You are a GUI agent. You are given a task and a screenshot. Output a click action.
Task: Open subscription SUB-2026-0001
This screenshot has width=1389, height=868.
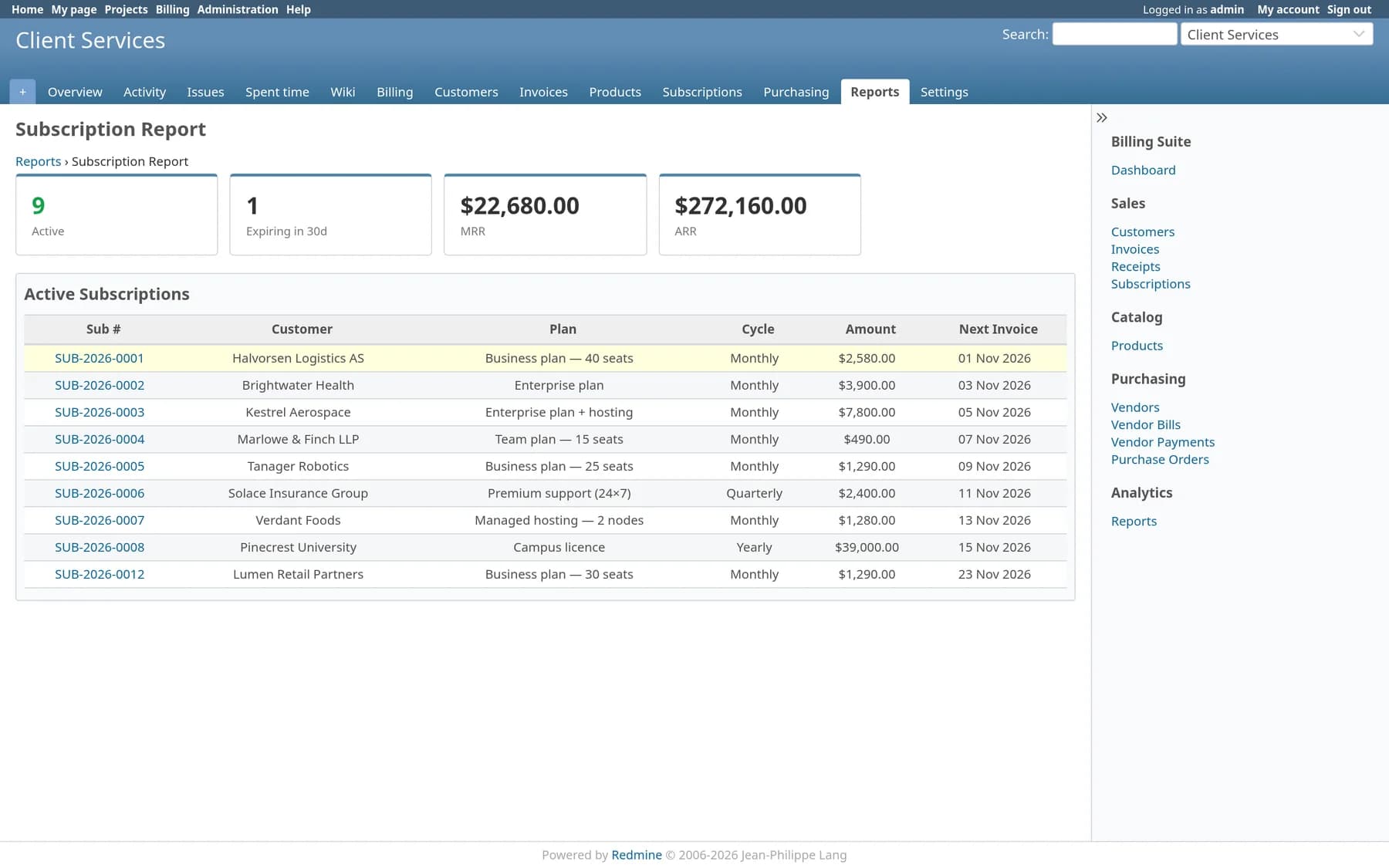pos(100,358)
